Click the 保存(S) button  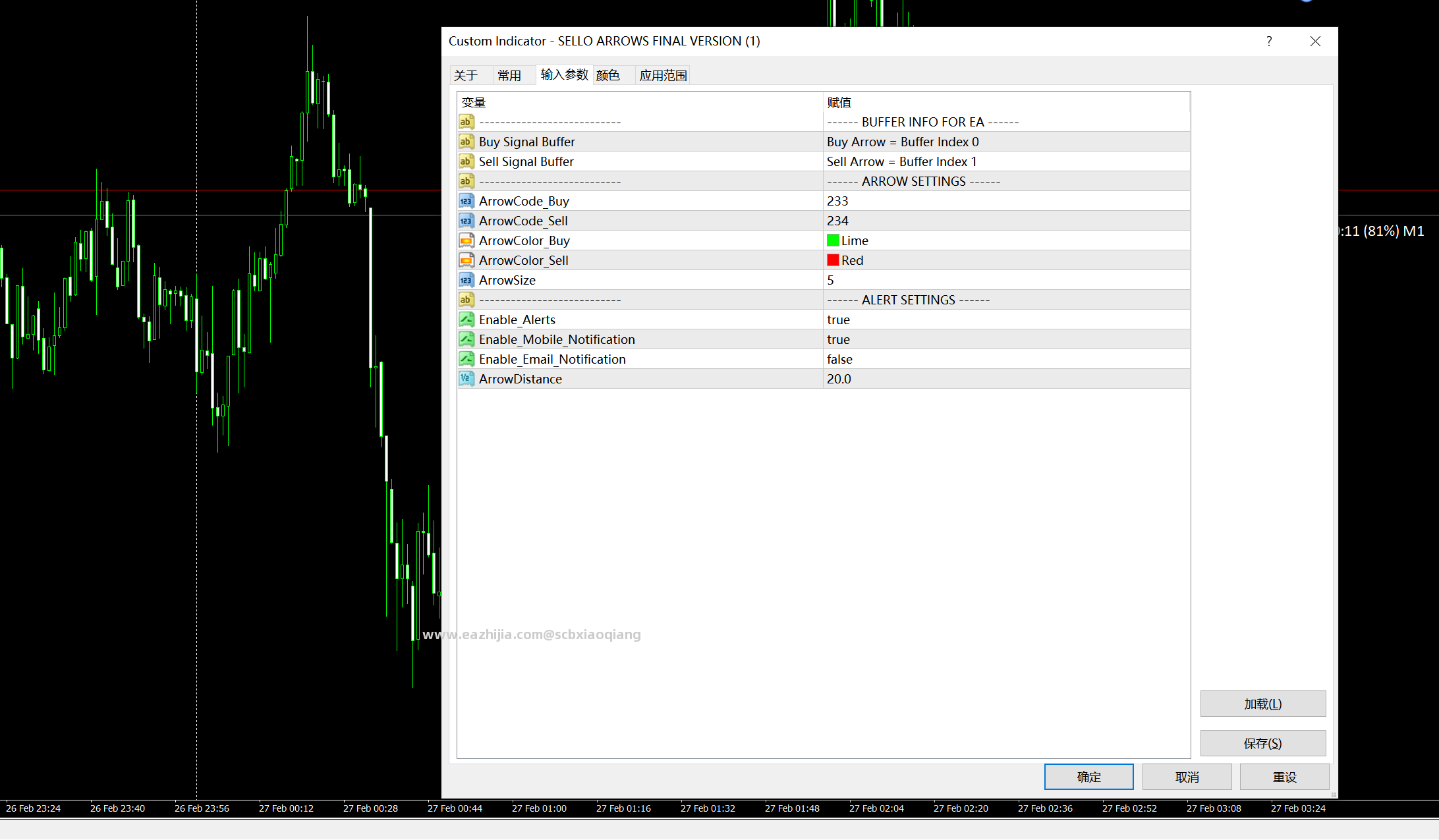pyautogui.click(x=1263, y=743)
